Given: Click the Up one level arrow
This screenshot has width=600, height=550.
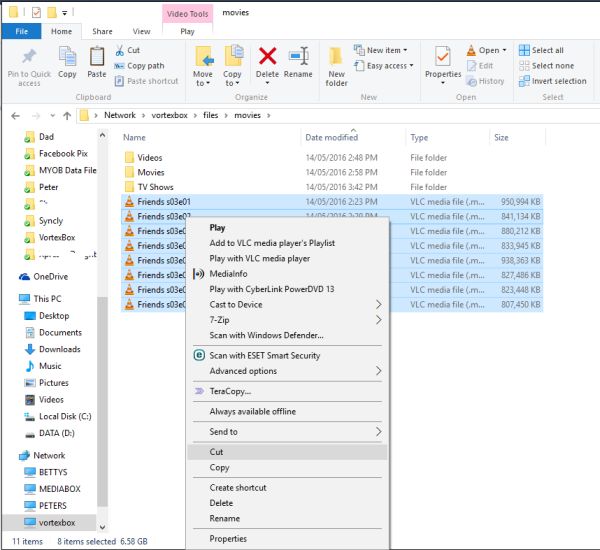Looking at the screenshot, I should pyautogui.click(x=67, y=116).
